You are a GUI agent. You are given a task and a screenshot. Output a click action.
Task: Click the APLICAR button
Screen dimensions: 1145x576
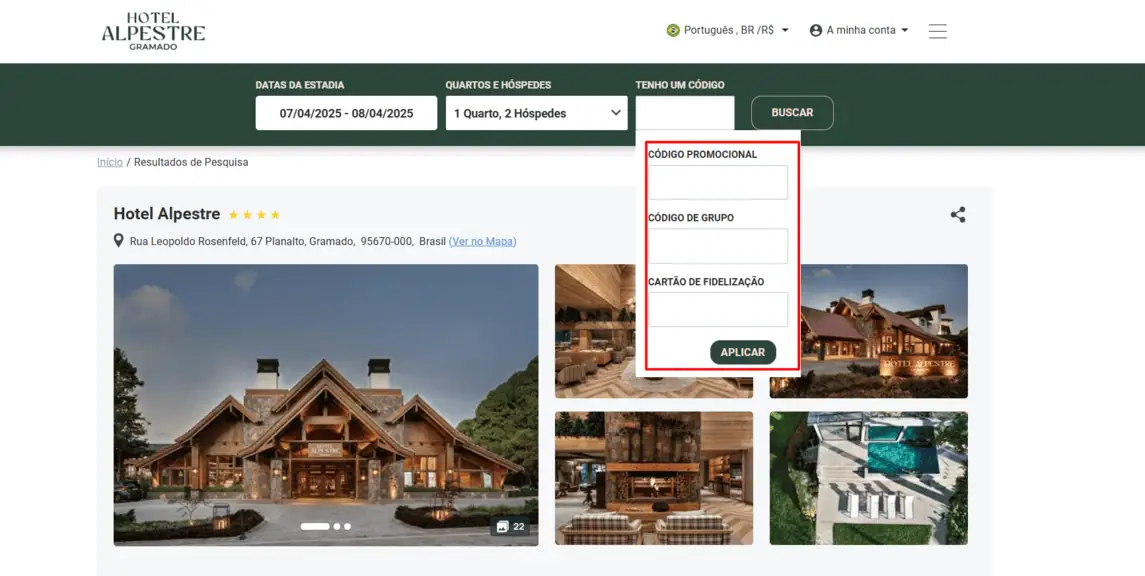tap(743, 352)
